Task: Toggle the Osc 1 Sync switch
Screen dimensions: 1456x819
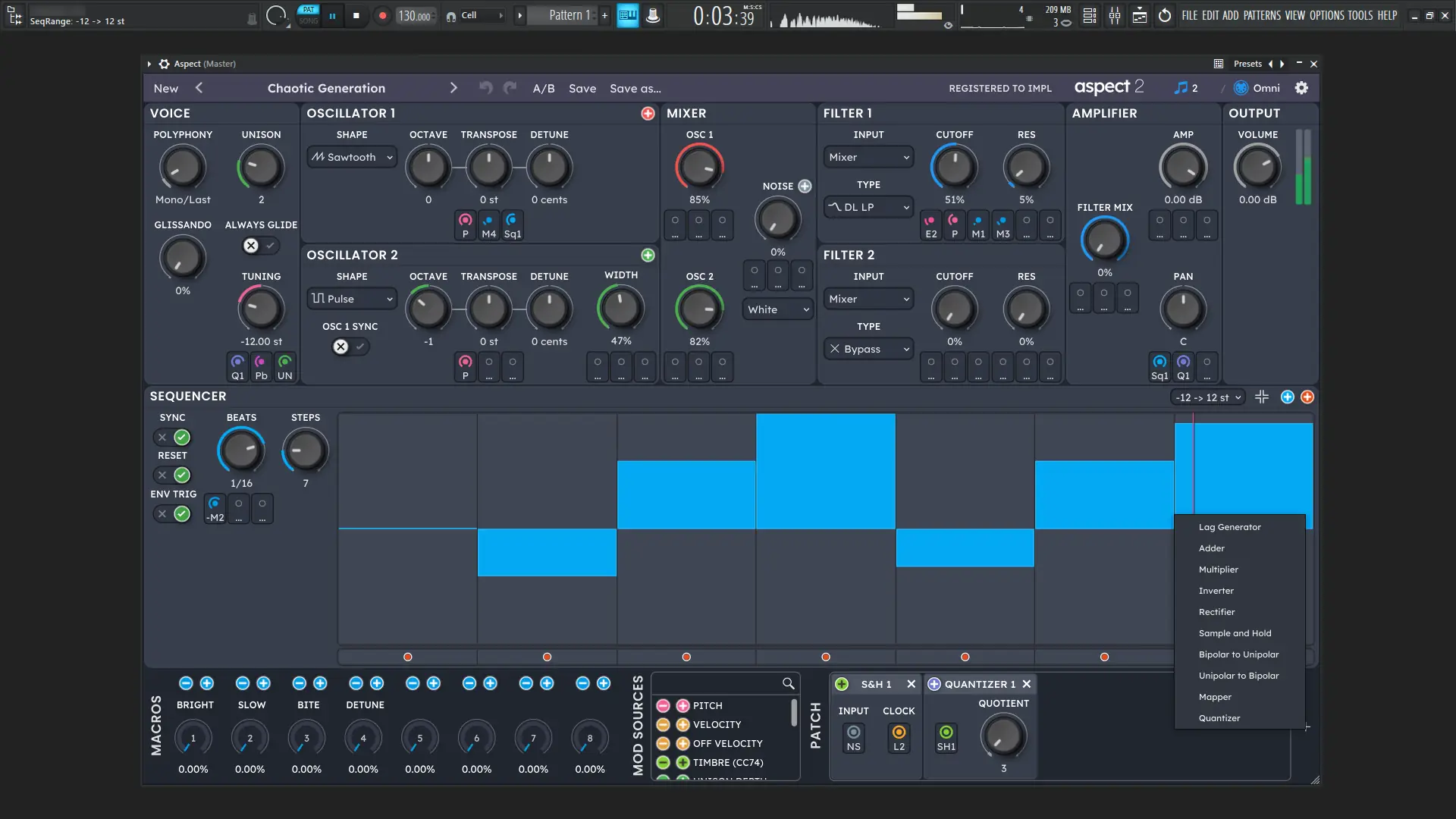Action: pyautogui.click(x=350, y=347)
